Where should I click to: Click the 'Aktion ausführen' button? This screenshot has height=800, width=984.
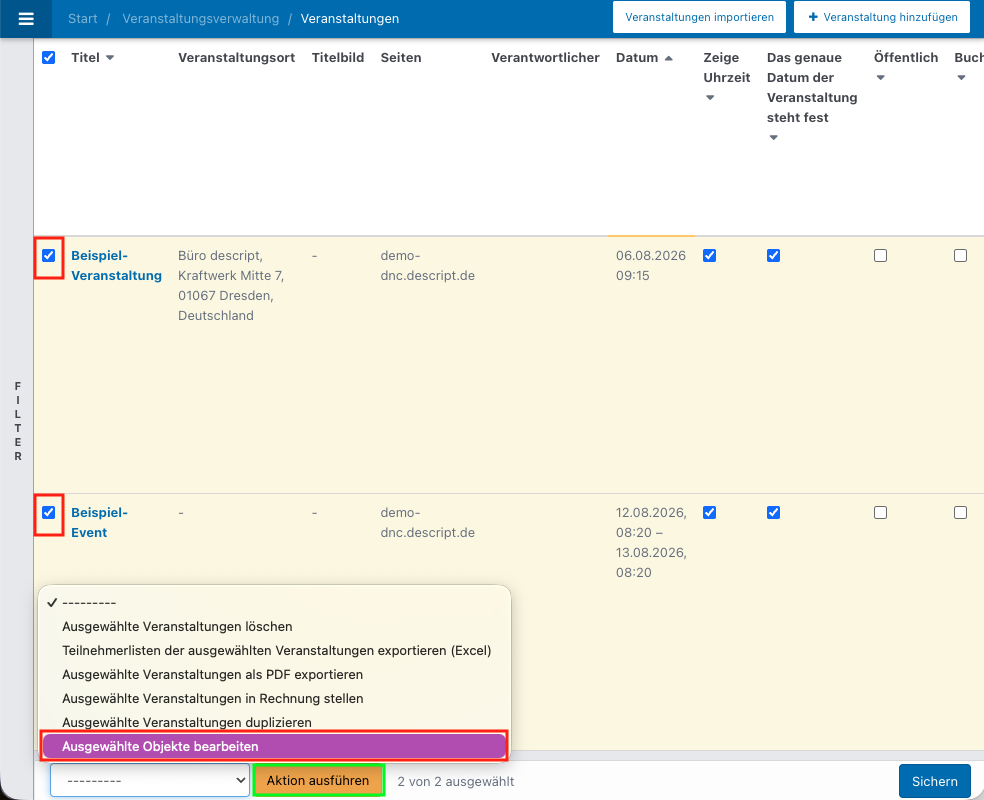[x=318, y=781]
